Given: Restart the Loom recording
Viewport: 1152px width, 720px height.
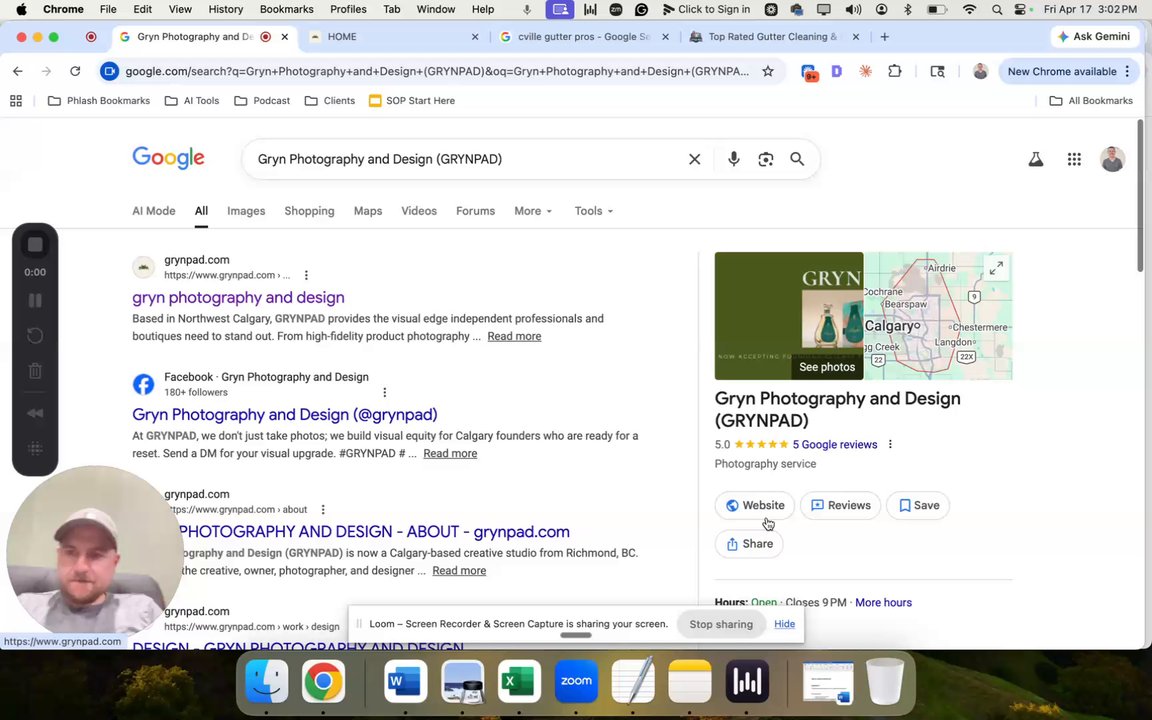Looking at the screenshot, I should (35, 336).
